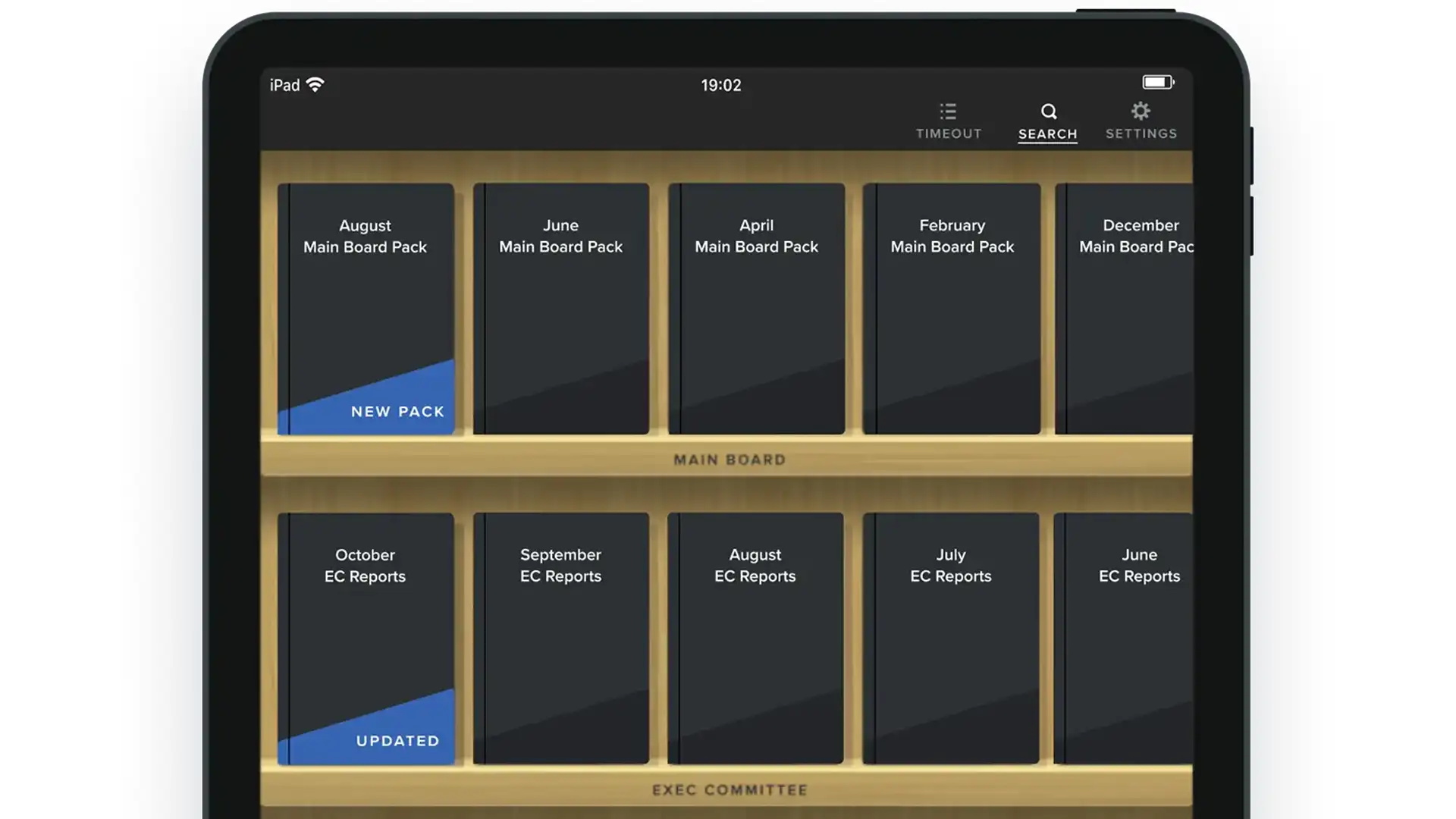The width and height of the screenshot is (1456, 819).
Task: Open September EC Reports pack
Action: pyautogui.click(x=561, y=638)
